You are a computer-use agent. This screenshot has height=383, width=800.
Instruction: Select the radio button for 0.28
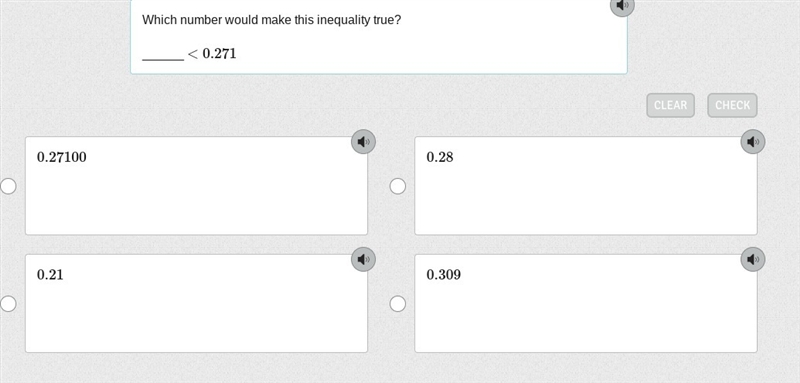point(398,186)
